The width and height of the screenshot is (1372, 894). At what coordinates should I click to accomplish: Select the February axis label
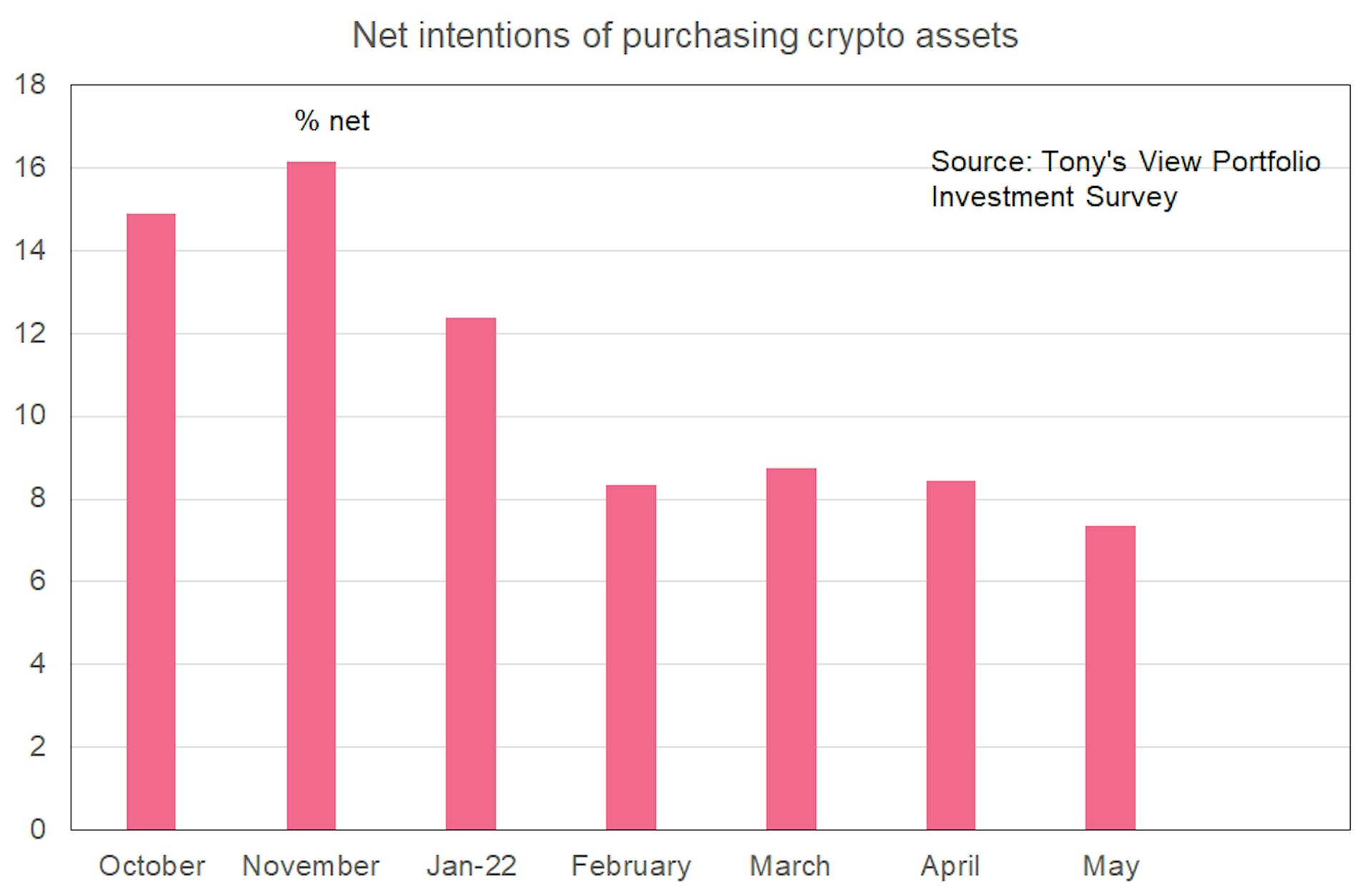631,866
